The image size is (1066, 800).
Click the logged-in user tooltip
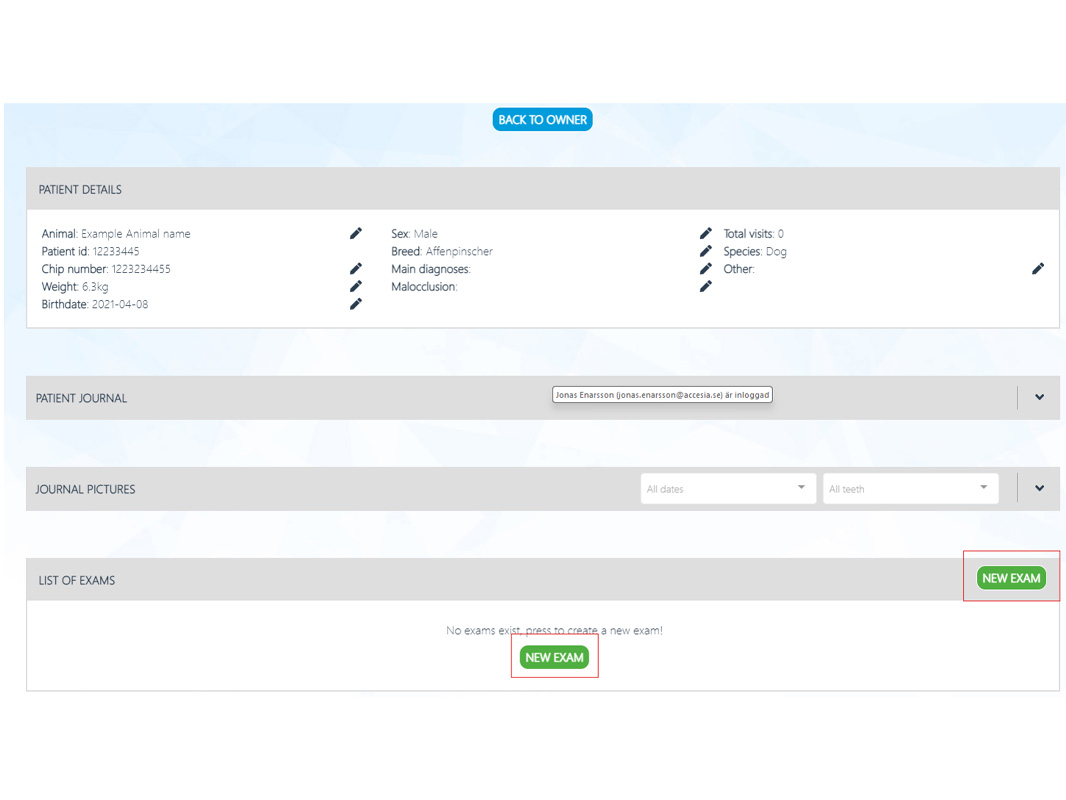(662, 395)
